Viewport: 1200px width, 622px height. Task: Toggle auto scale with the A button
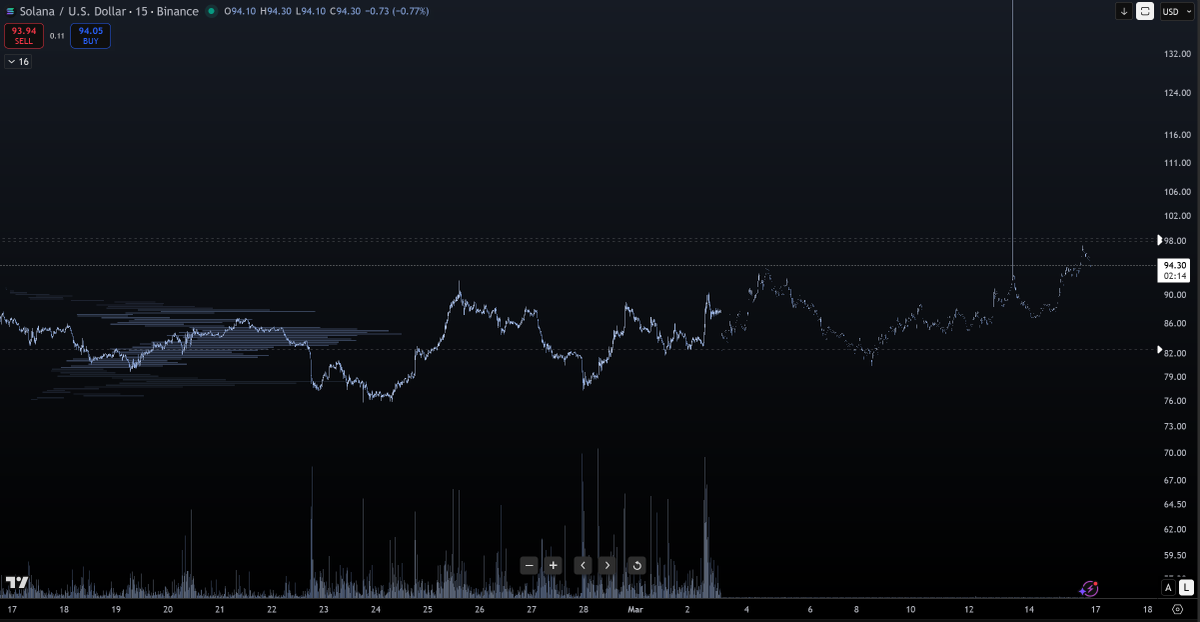click(1168, 587)
